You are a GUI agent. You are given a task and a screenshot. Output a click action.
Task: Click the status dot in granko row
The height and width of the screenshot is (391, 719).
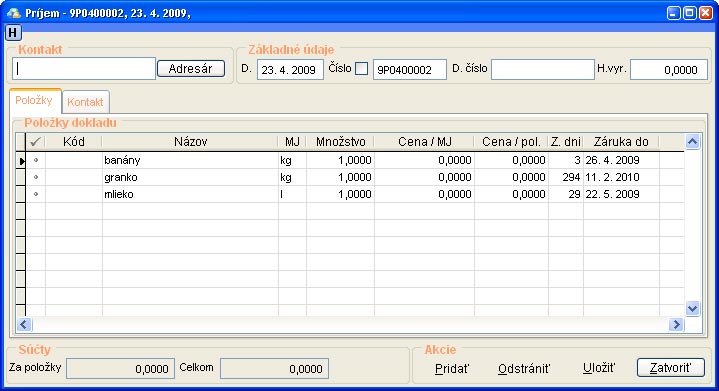pos(36,177)
